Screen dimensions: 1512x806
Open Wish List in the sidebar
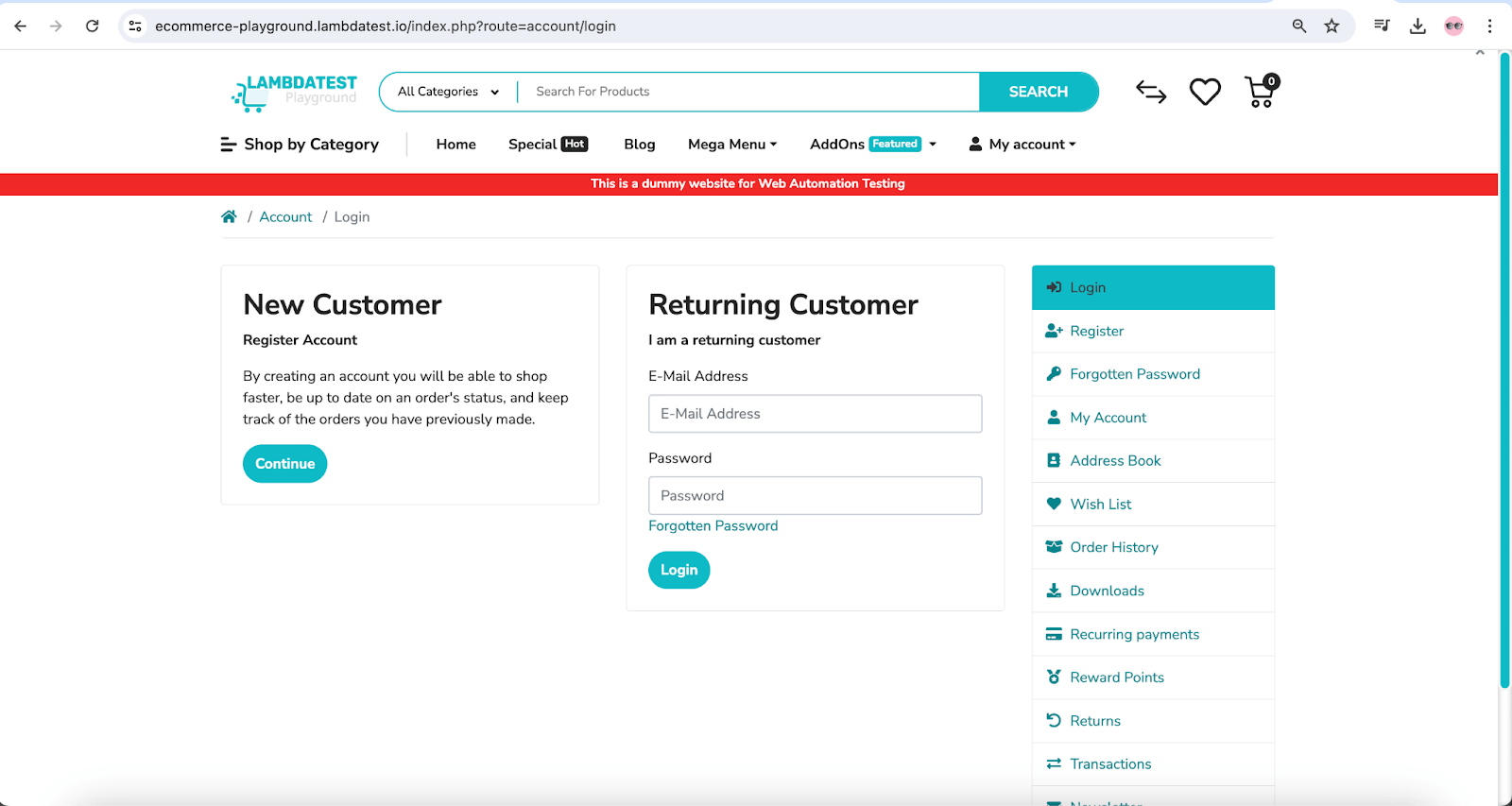(x=1153, y=505)
